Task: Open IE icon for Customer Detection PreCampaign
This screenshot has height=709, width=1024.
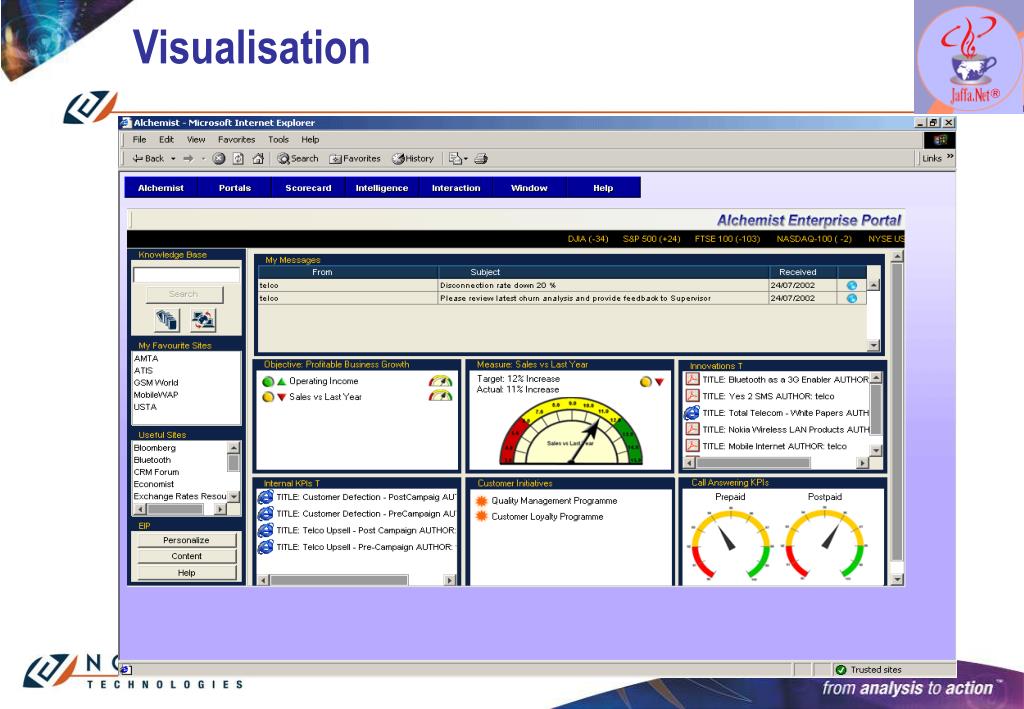Action: pyautogui.click(x=265, y=514)
